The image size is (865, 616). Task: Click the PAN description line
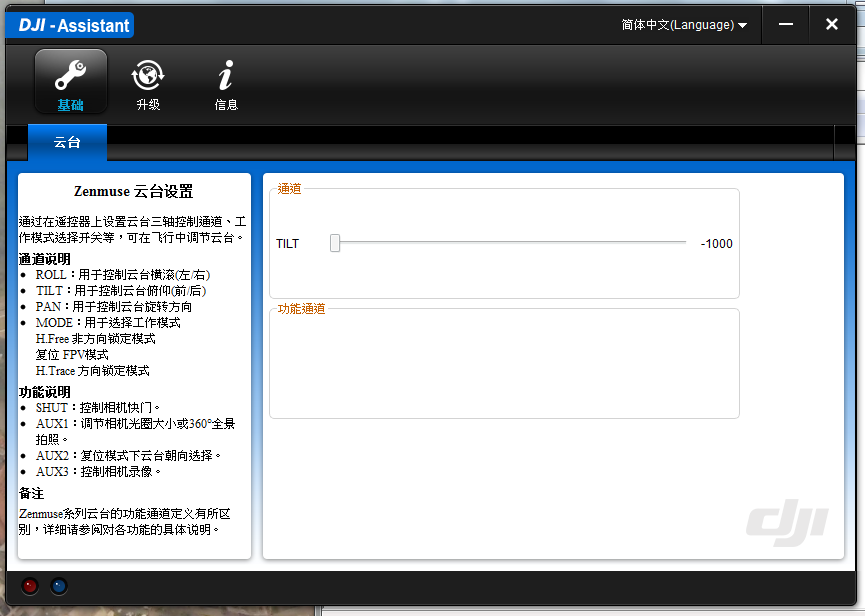point(114,307)
